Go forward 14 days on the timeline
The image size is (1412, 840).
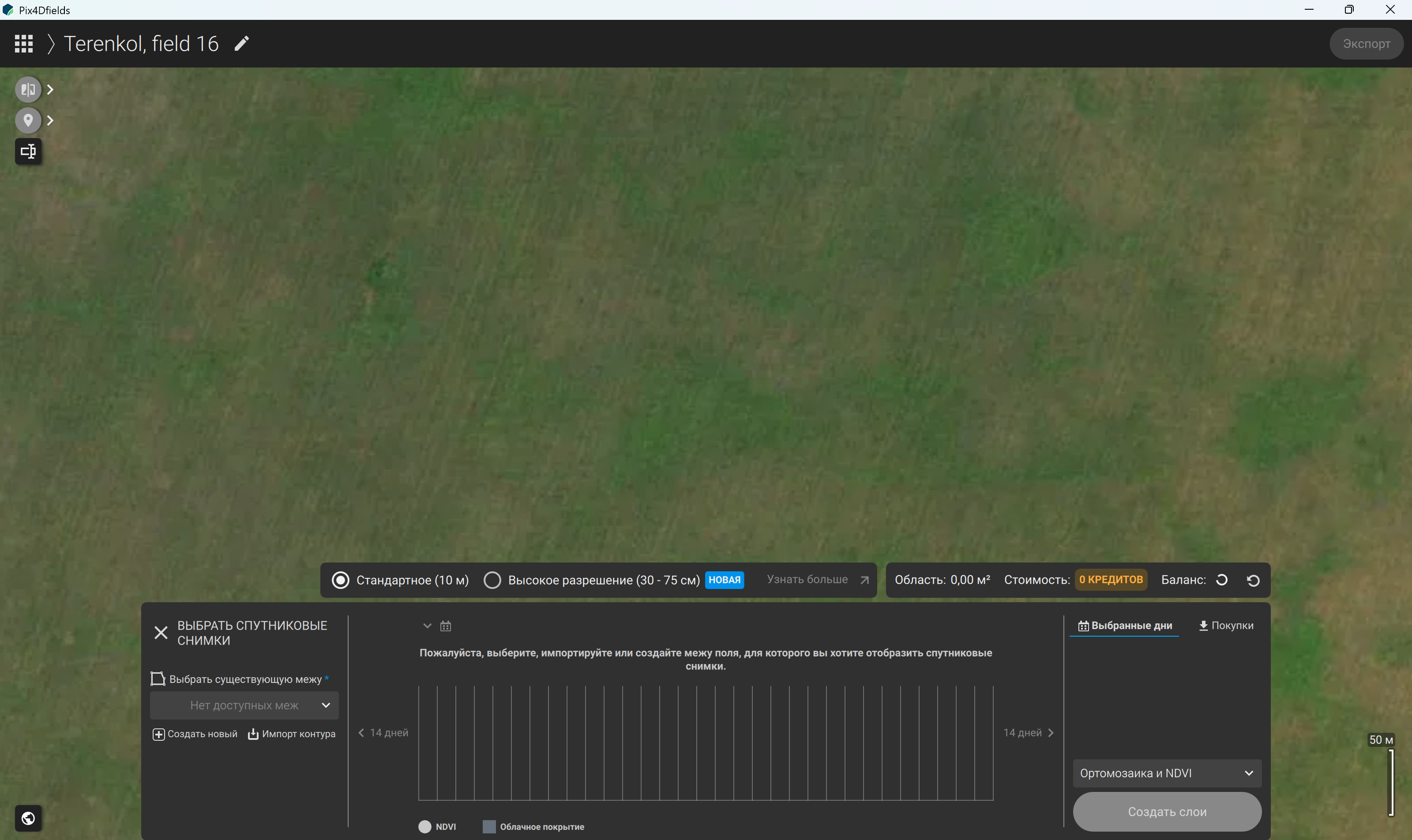pyautogui.click(x=1029, y=732)
